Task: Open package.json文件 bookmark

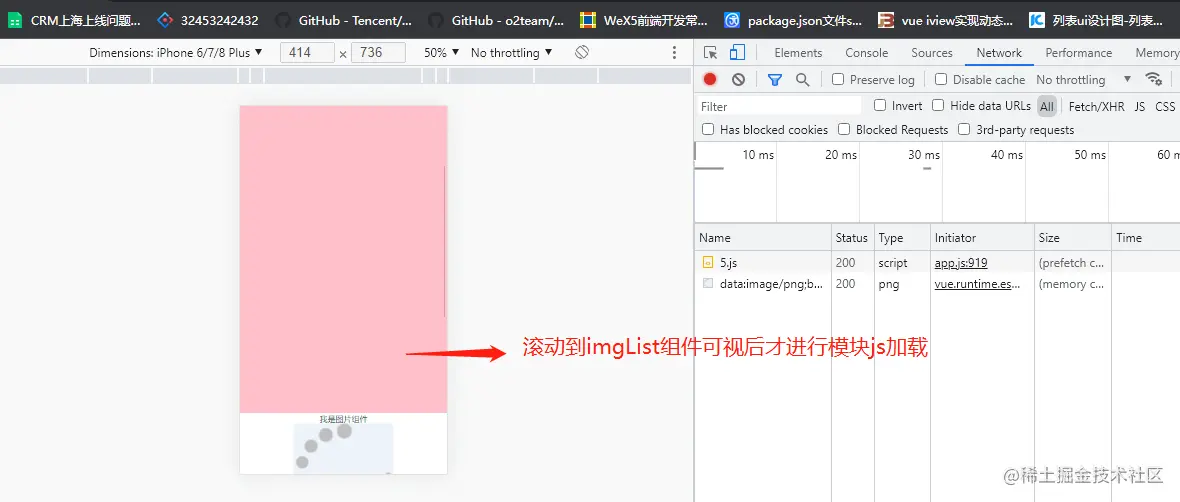Action: pos(793,20)
